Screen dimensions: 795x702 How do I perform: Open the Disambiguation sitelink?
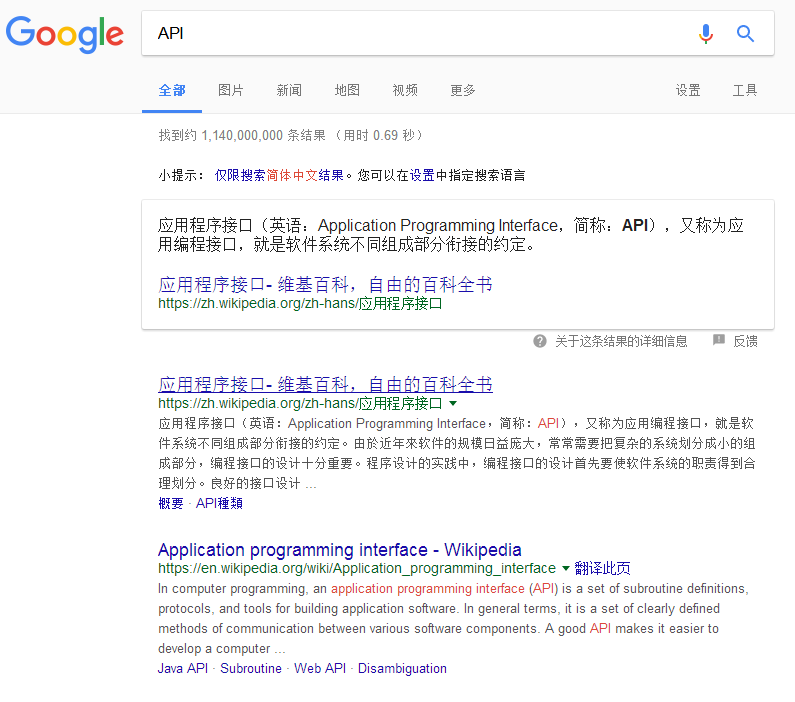(402, 668)
